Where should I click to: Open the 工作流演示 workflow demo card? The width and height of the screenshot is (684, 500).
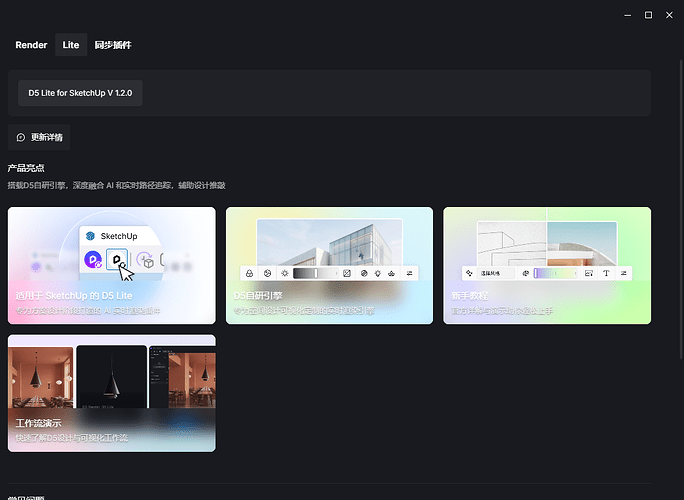tap(112, 393)
